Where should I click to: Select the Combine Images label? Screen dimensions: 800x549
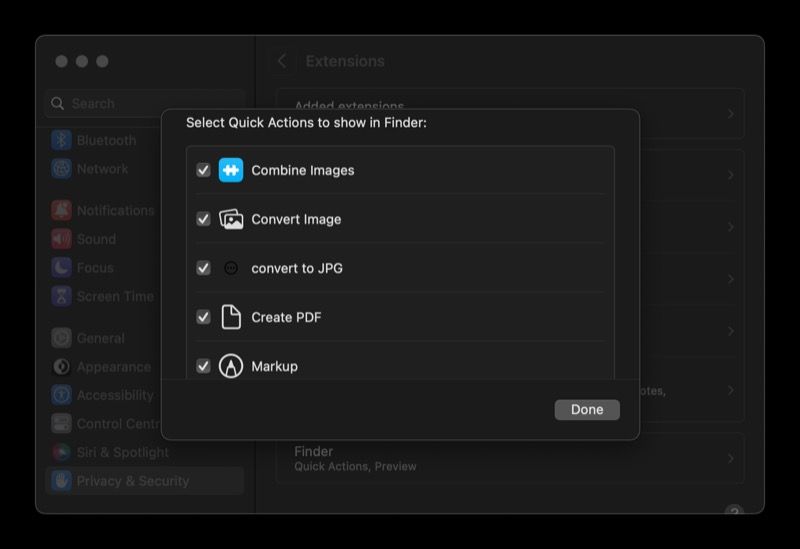click(303, 170)
